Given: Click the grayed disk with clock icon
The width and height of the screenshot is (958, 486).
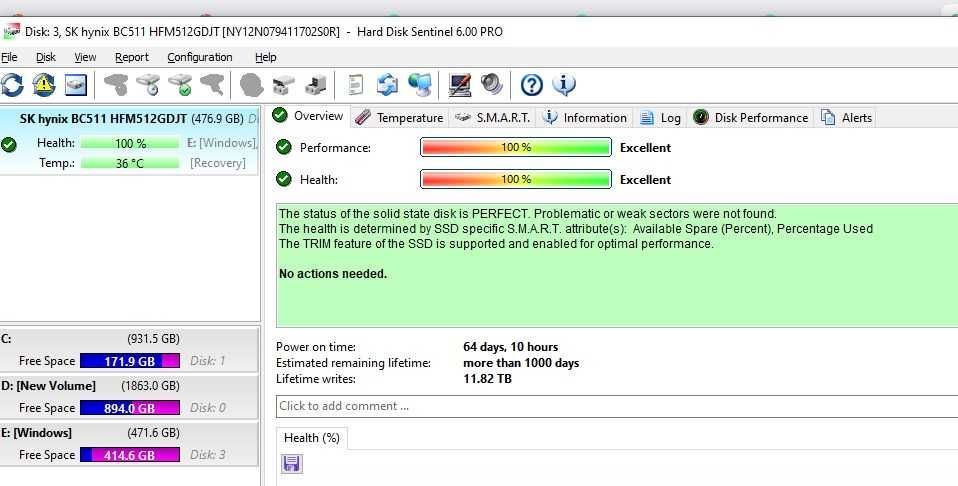Looking at the screenshot, I should [x=148, y=84].
